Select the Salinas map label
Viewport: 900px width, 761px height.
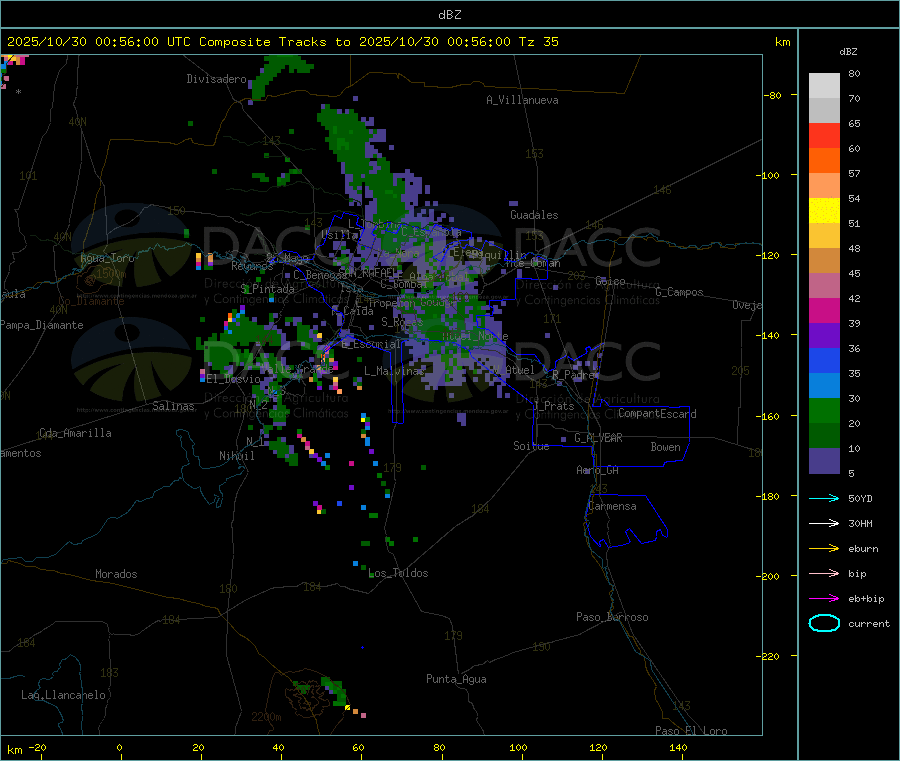pos(173,406)
